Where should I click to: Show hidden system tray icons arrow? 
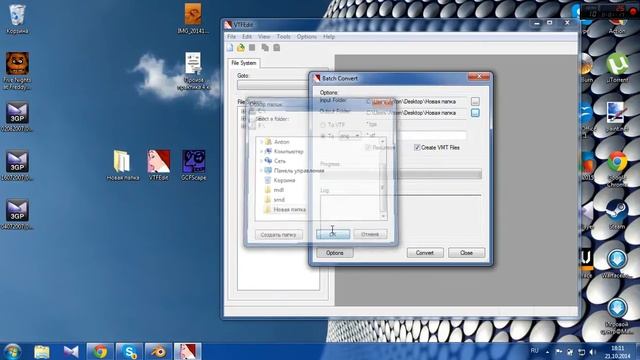pos(547,351)
